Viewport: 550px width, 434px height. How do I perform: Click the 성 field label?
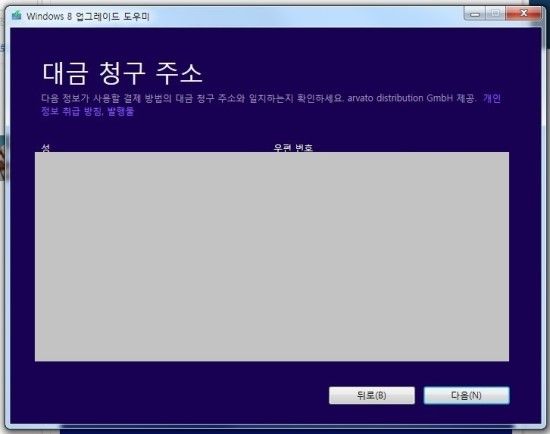(x=46, y=148)
